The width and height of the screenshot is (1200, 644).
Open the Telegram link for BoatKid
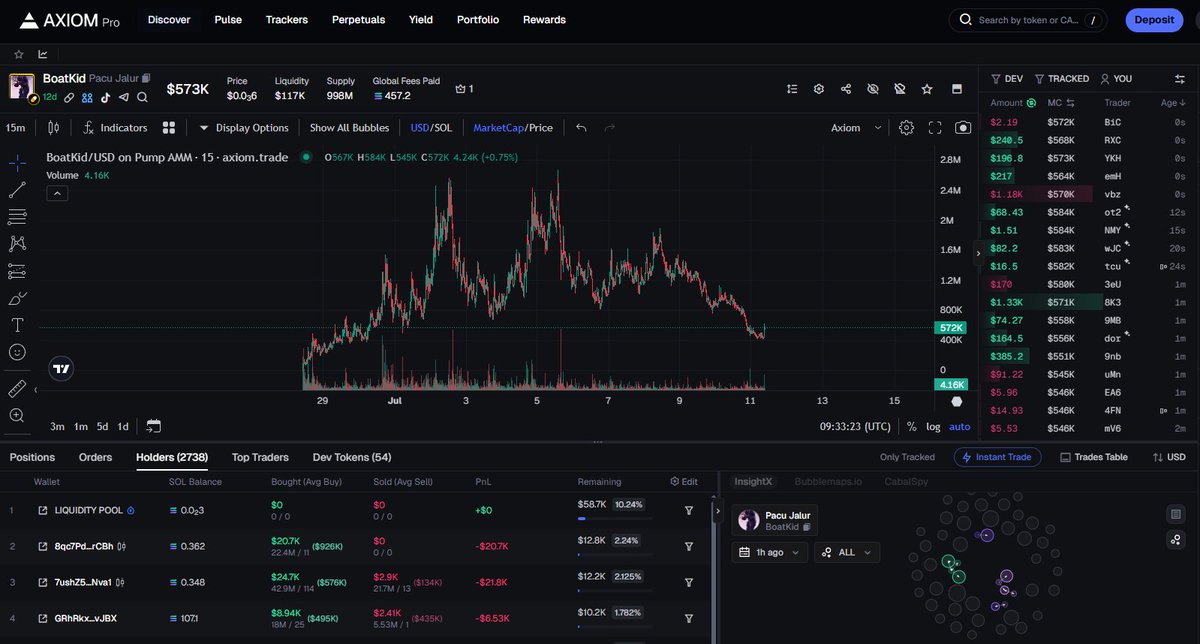pos(124,97)
